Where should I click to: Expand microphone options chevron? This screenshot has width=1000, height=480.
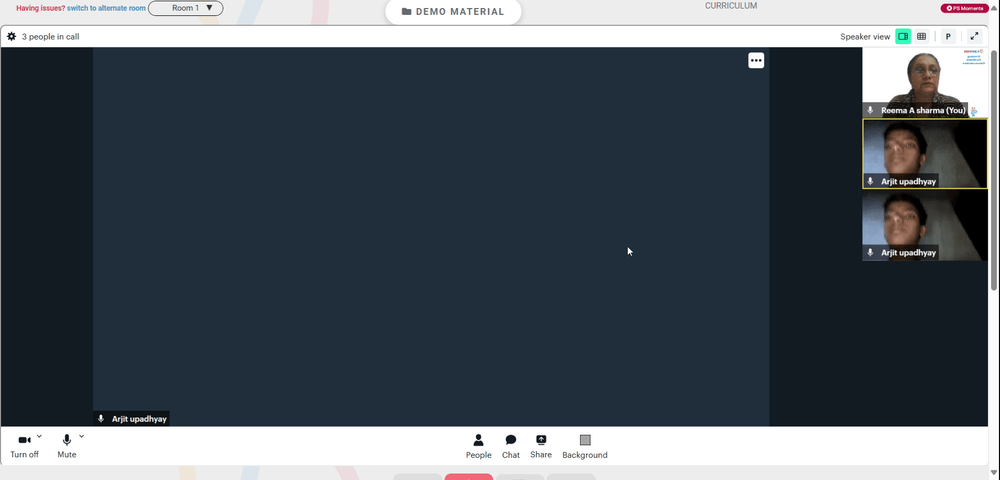82,436
